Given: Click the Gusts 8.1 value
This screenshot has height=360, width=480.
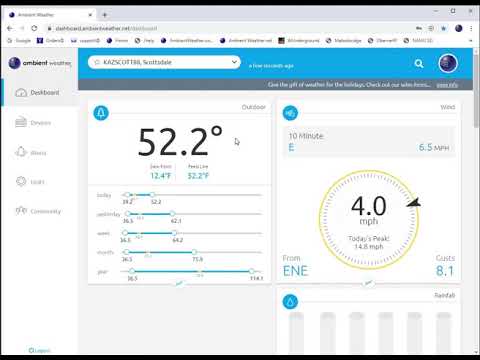Looking at the screenshot, I should (x=445, y=271).
